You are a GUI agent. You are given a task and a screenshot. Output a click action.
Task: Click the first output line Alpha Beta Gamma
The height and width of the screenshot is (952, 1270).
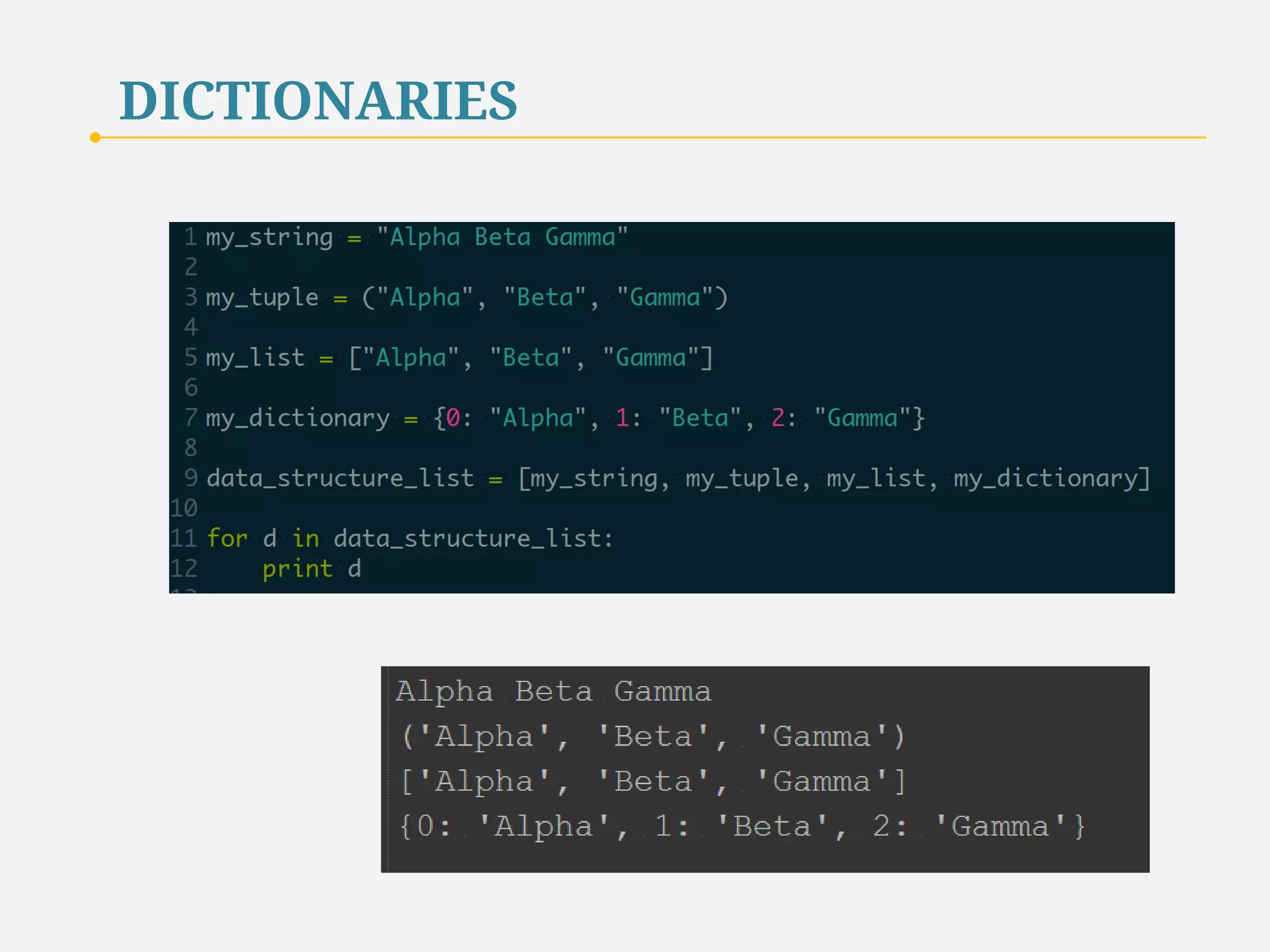[x=553, y=692]
